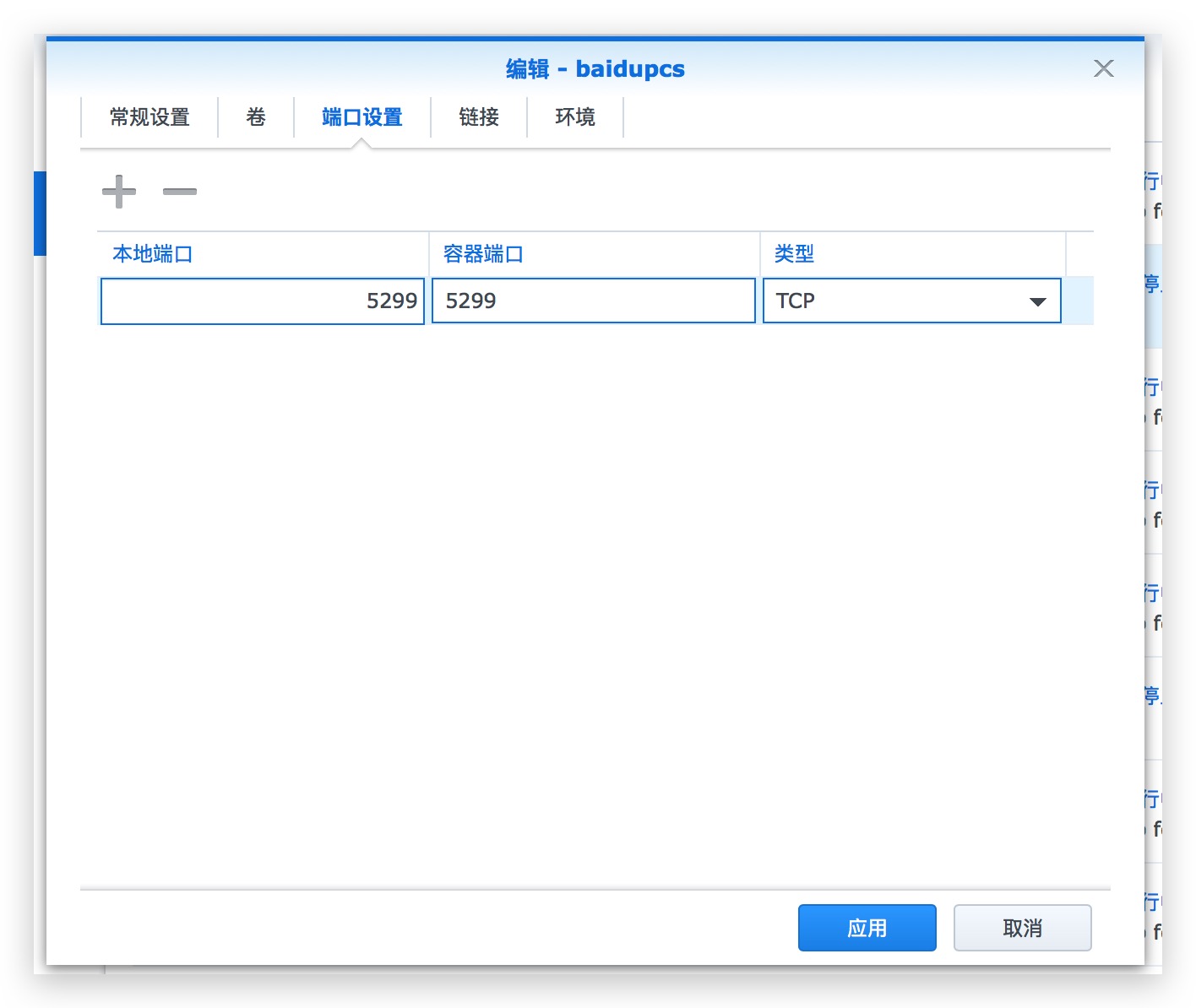Add a new port mapping with plus icon
The width and height of the screenshot is (1196, 1008).
pyautogui.click(x=119, y=192)
